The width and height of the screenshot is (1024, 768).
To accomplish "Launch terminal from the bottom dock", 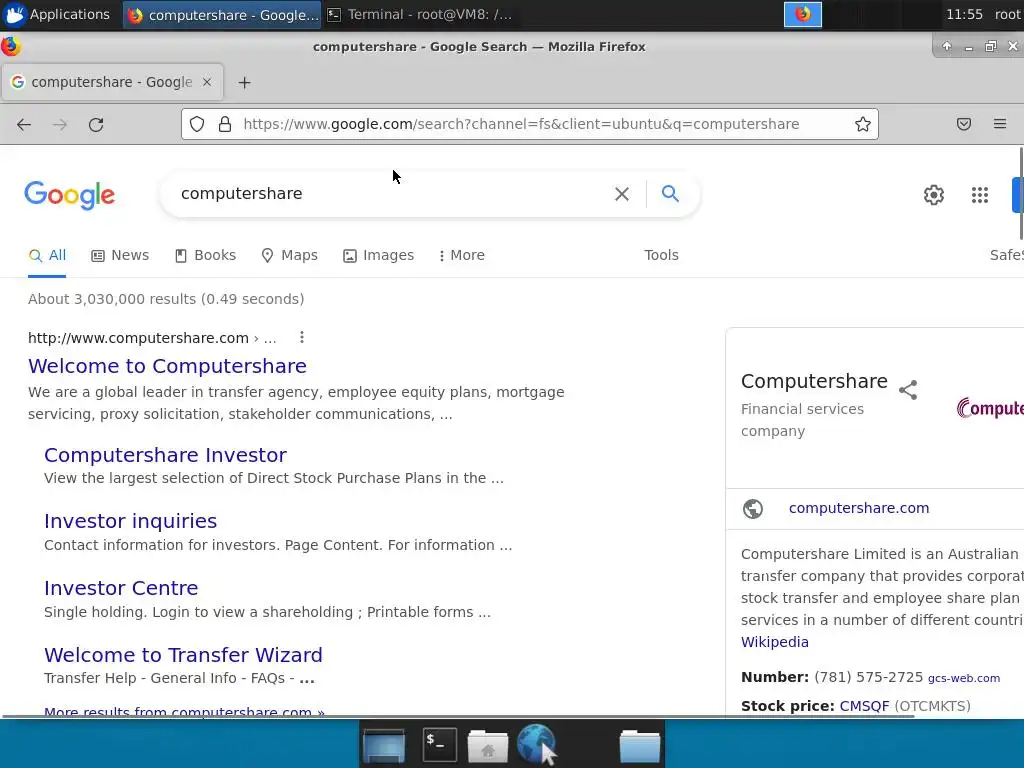I will [x=440, y=745].
